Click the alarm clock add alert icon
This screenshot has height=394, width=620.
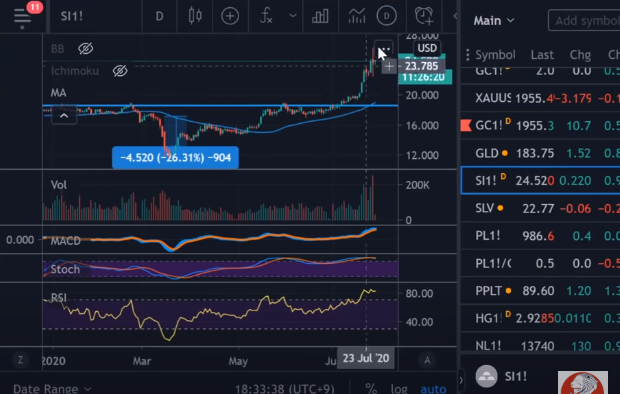coord(424,16)
